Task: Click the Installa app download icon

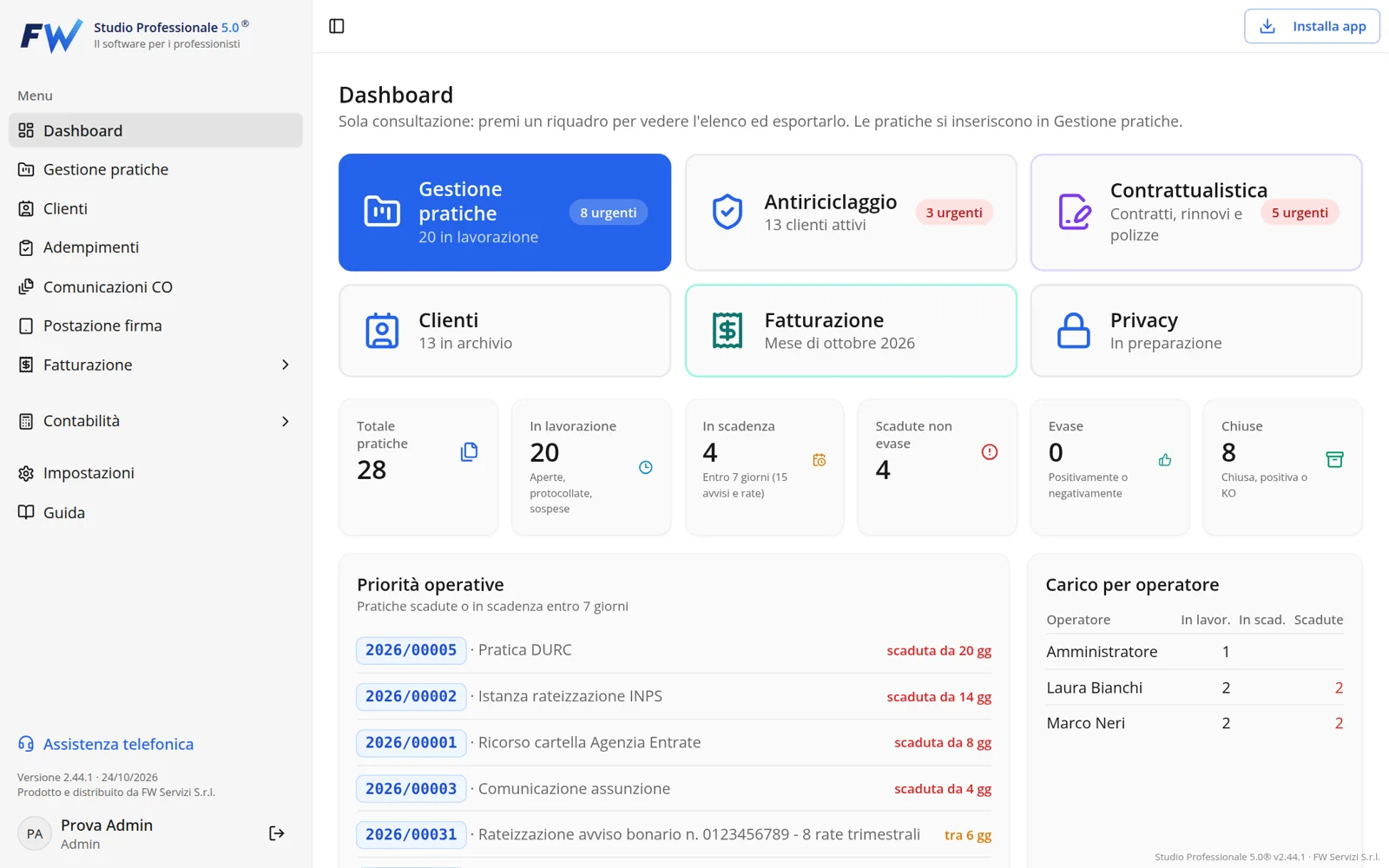Action: pyautogui.click(x=1267, y=26)
